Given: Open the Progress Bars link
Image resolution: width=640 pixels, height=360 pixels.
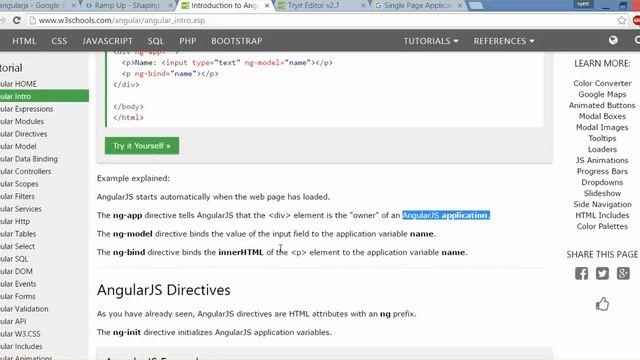Looking at the screenshot, I should 602,171.
